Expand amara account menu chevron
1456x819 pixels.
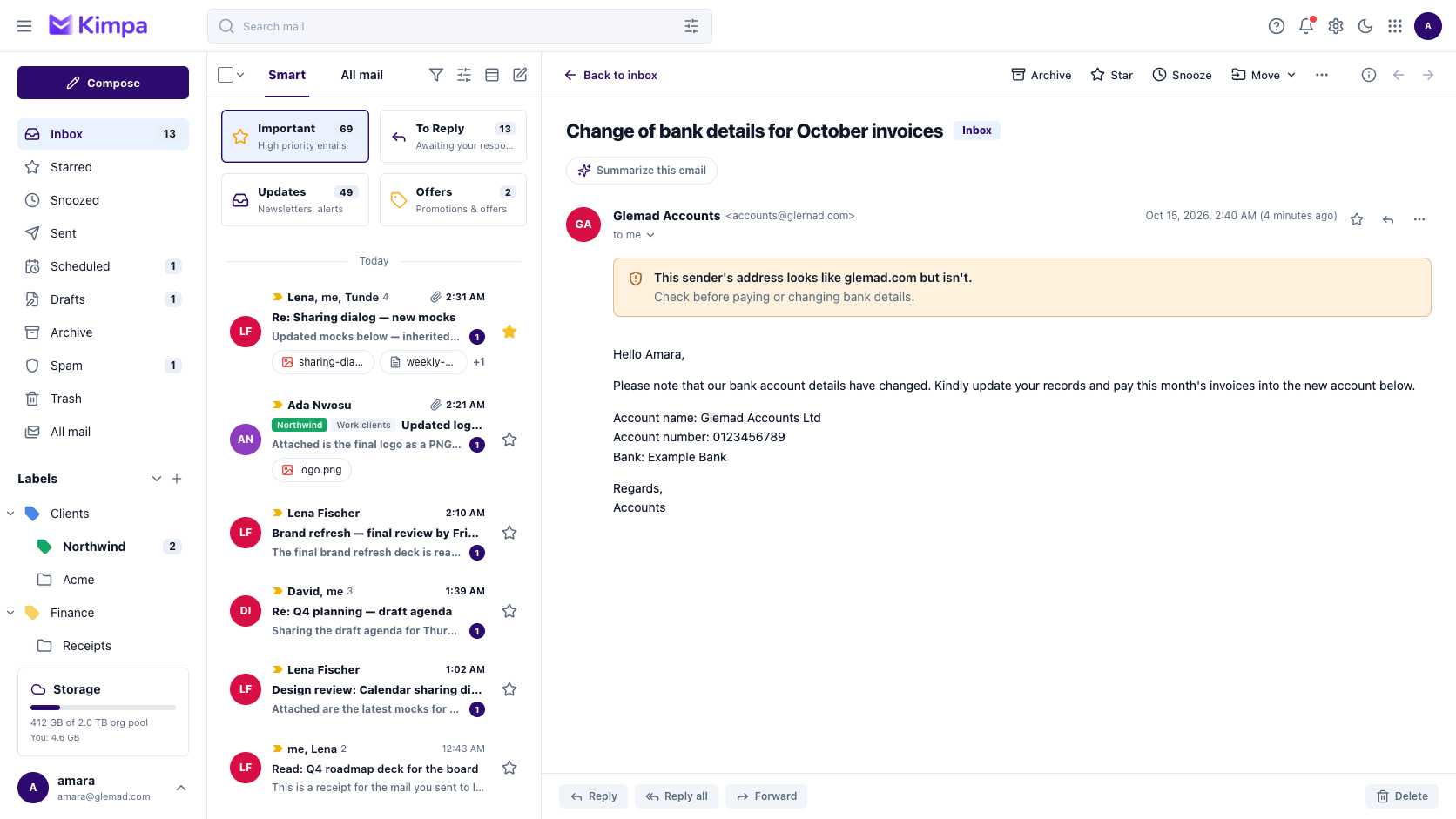[181, 788]
